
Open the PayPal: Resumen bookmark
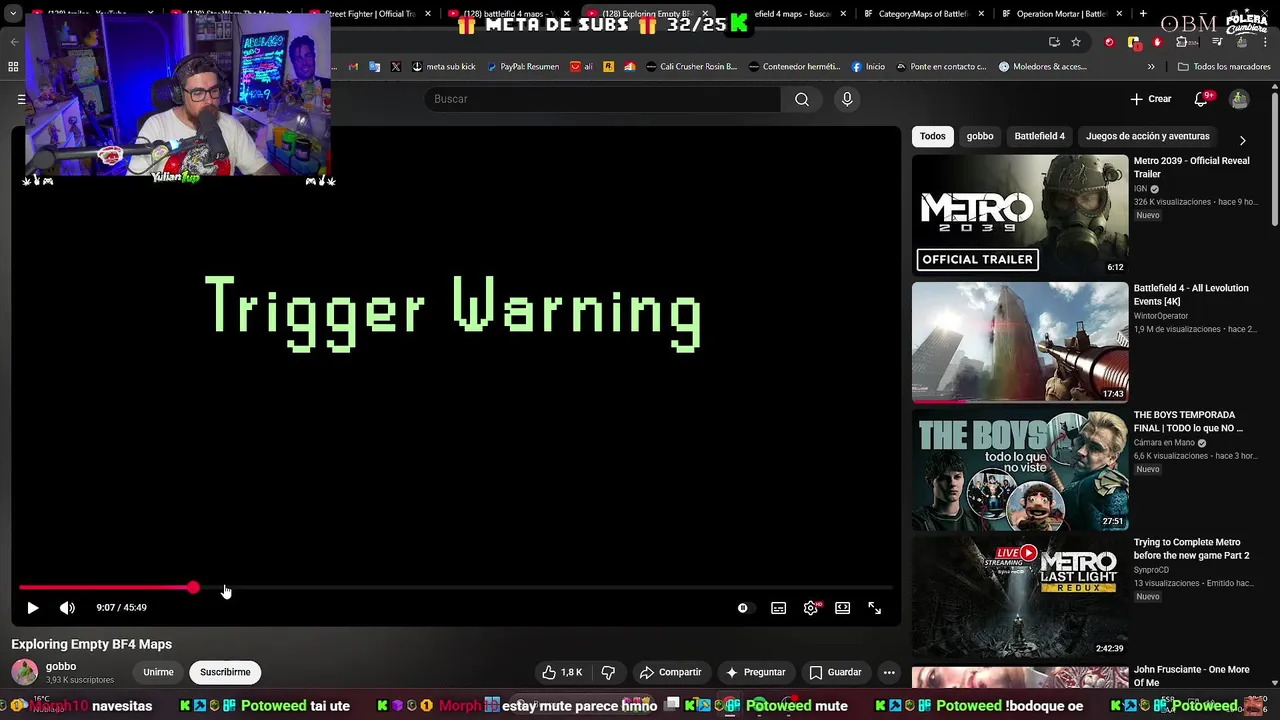click(523, 67)
